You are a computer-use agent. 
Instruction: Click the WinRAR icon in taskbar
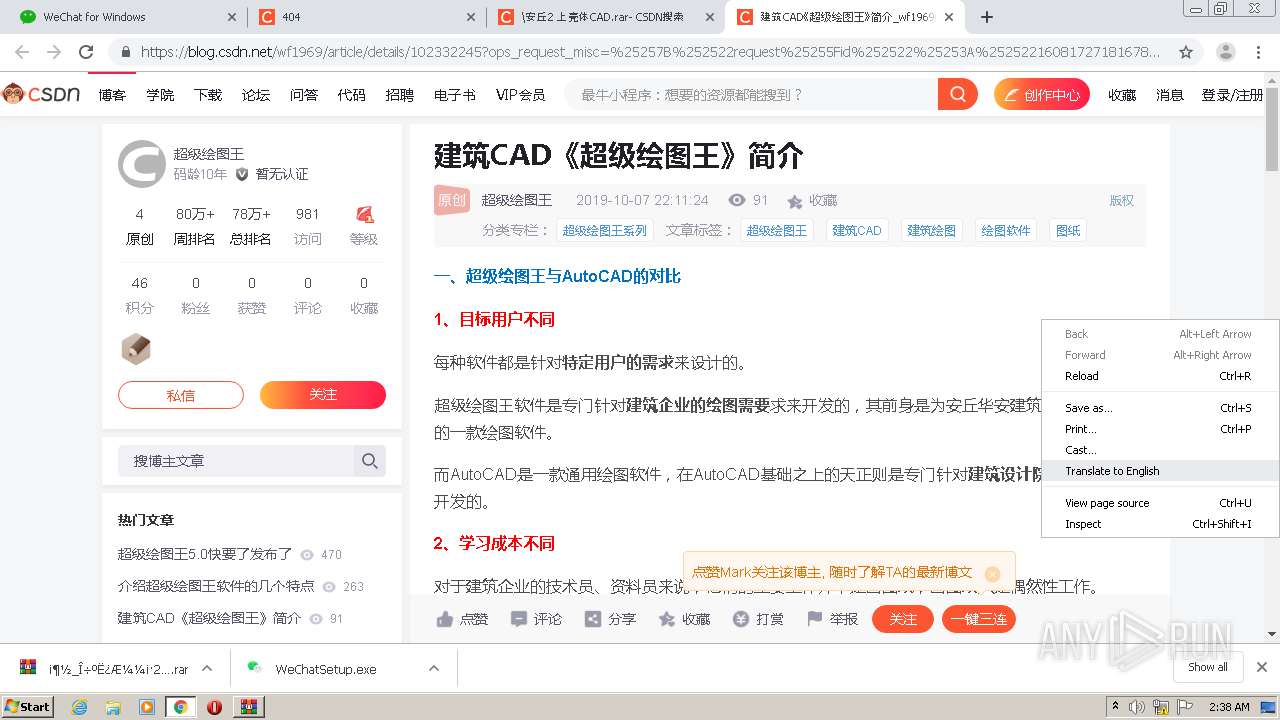point(248,707)
